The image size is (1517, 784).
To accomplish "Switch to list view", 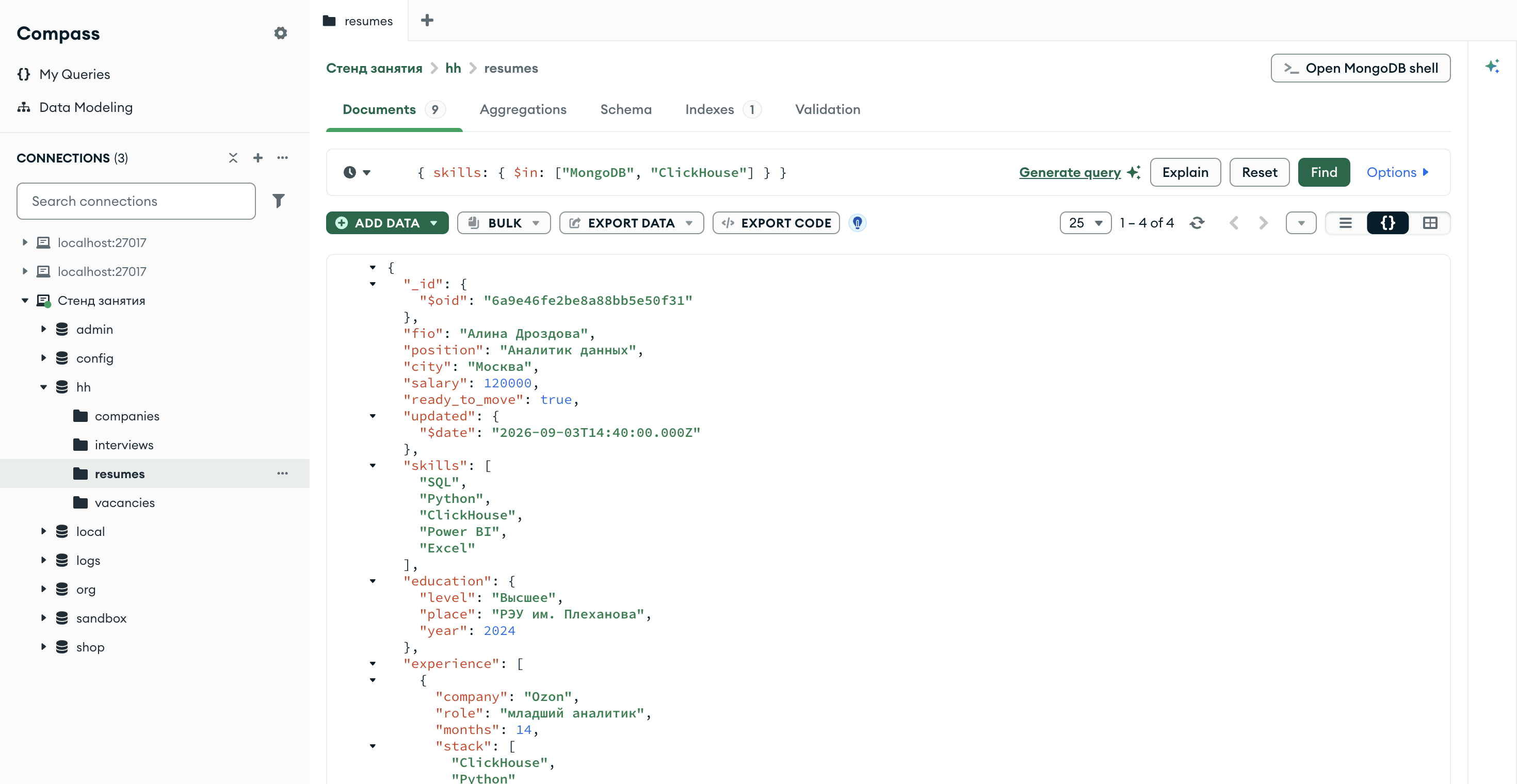I will [1346, 223].
